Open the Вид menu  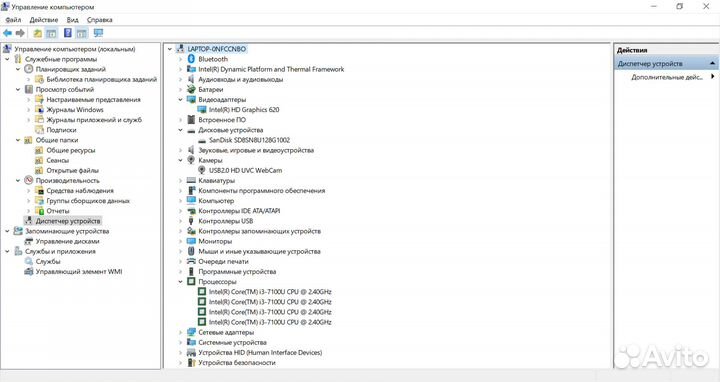tap(73, 20)
